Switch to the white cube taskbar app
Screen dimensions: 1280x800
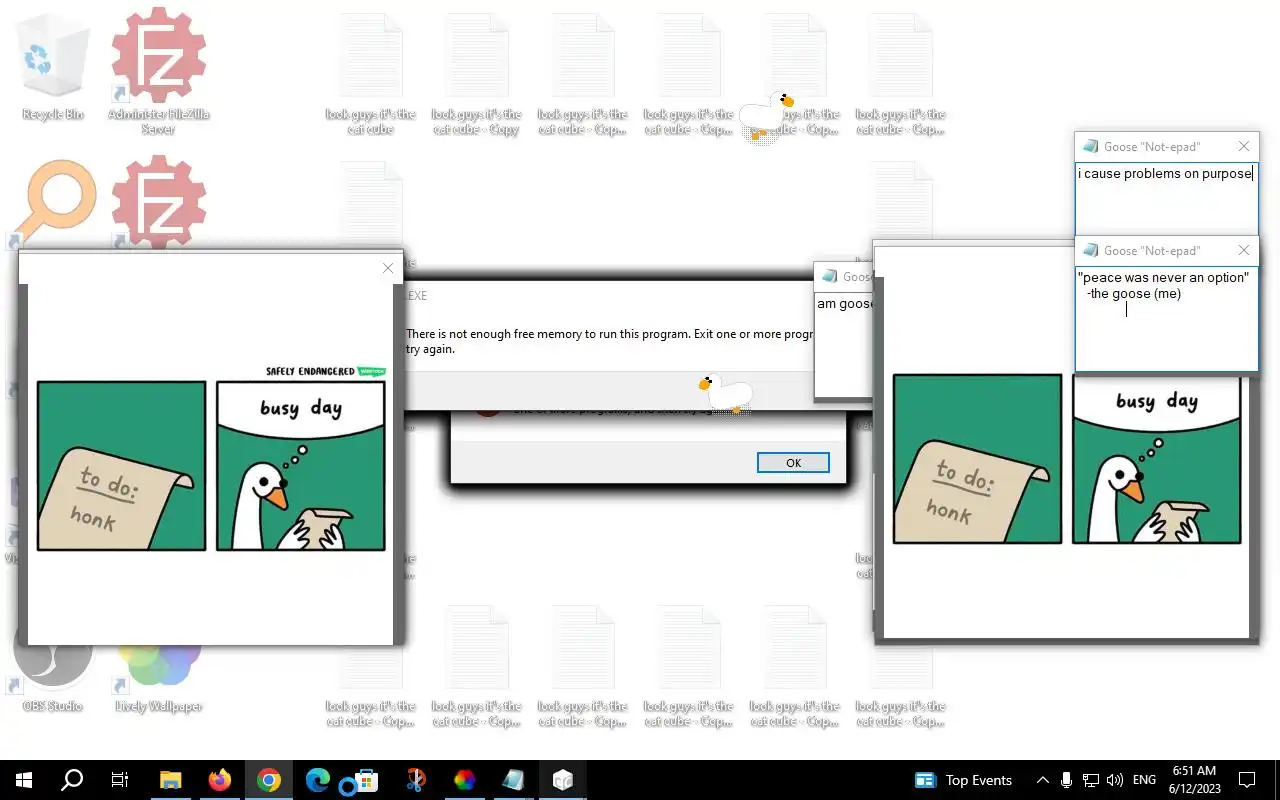point(562,780)
